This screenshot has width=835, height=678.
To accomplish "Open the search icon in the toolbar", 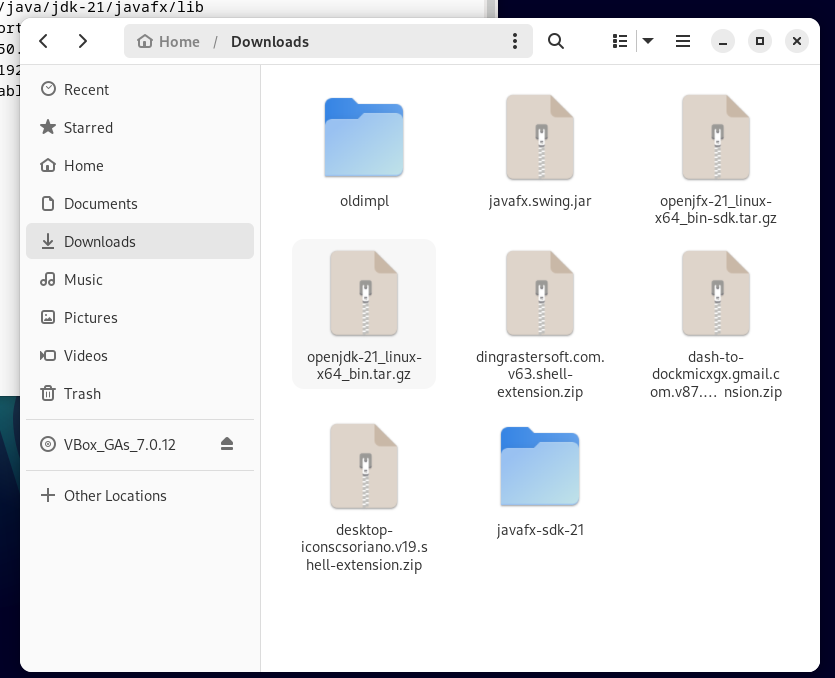I will (556, 41).
